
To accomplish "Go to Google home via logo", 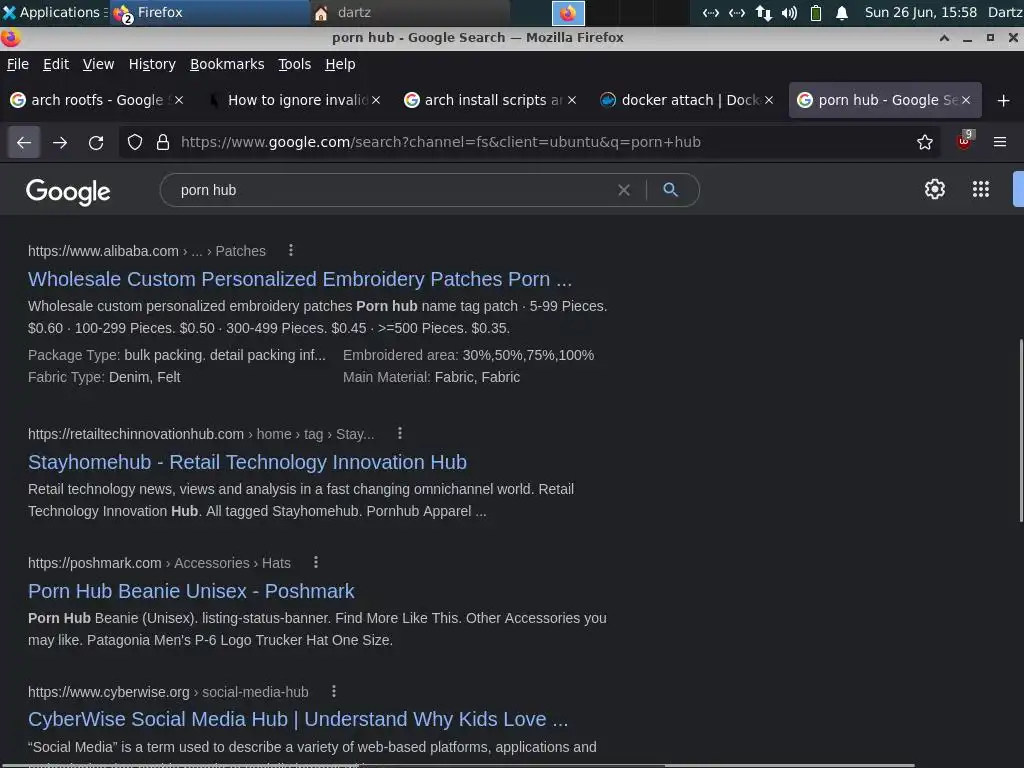I will click(x=68, y=191).
